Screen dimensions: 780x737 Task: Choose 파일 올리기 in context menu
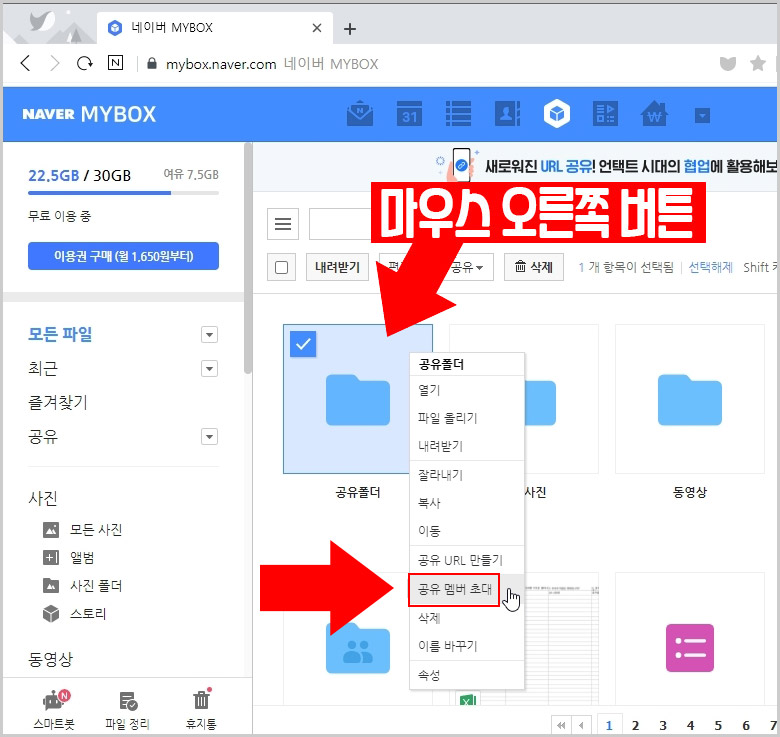click(x=467, y=418)
